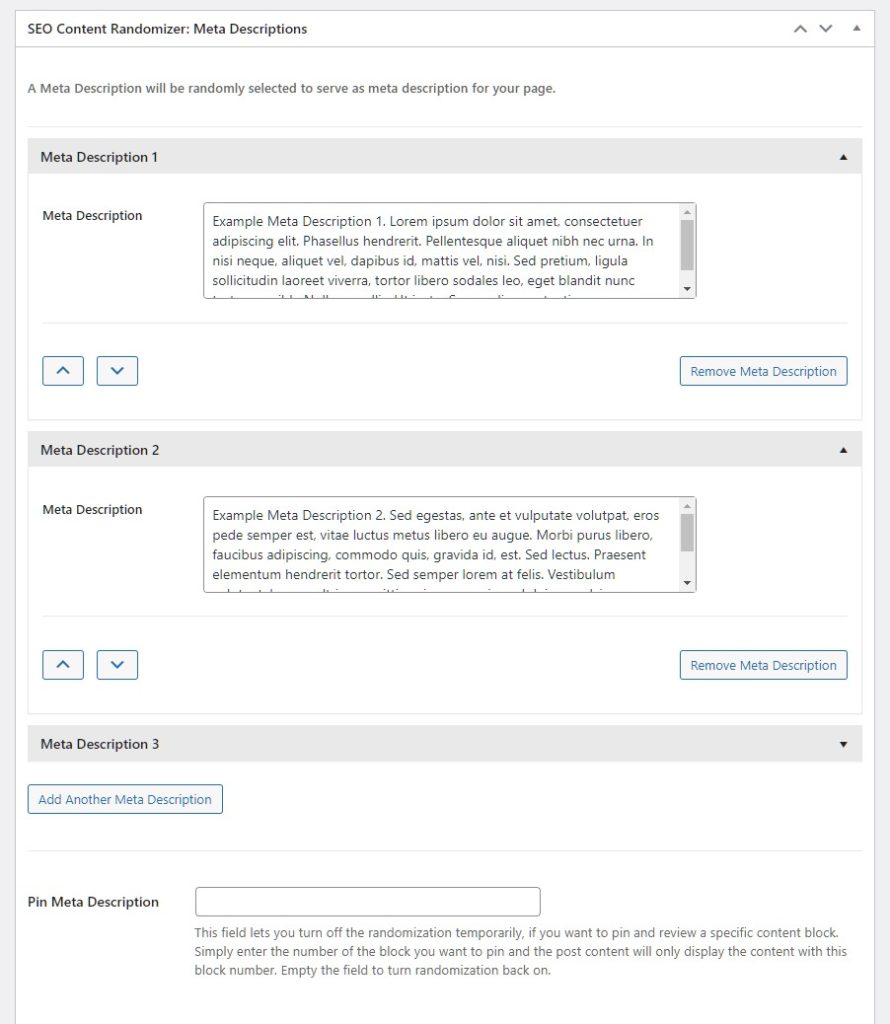Click metabox move-up chevron in header
890x1024 pixels.
pos(799,29)
